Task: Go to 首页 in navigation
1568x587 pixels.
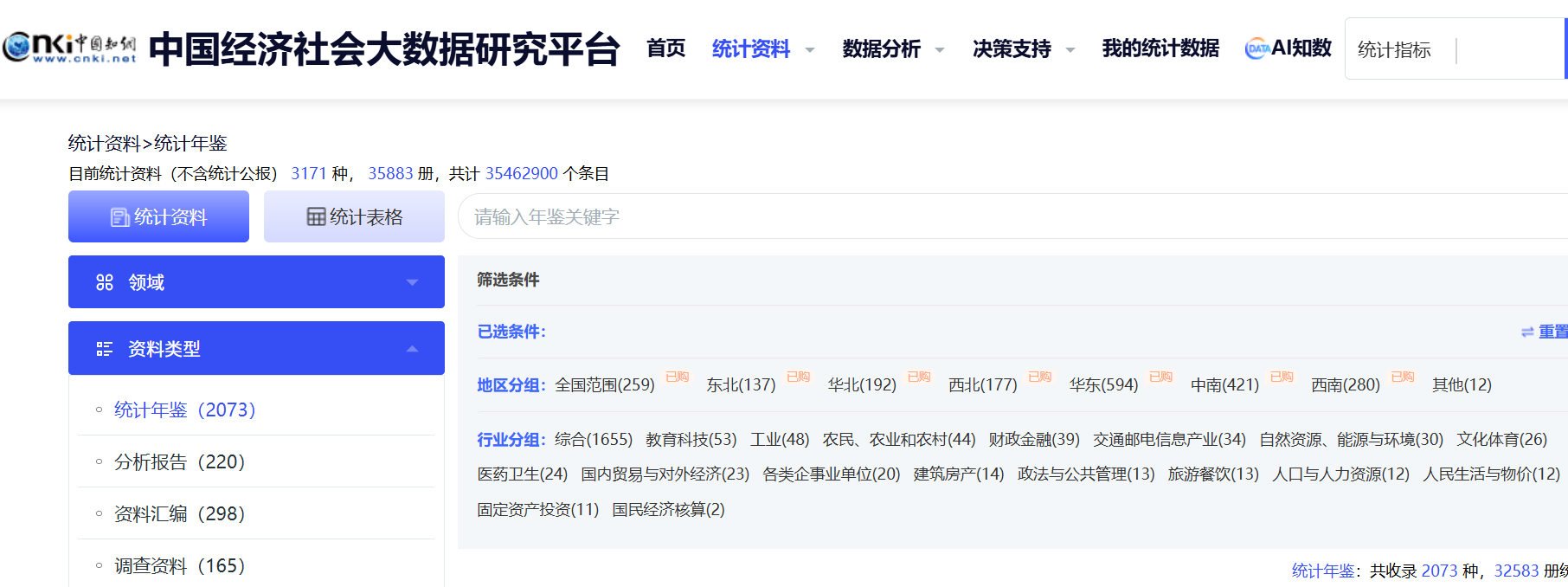Action: [666, 48]
